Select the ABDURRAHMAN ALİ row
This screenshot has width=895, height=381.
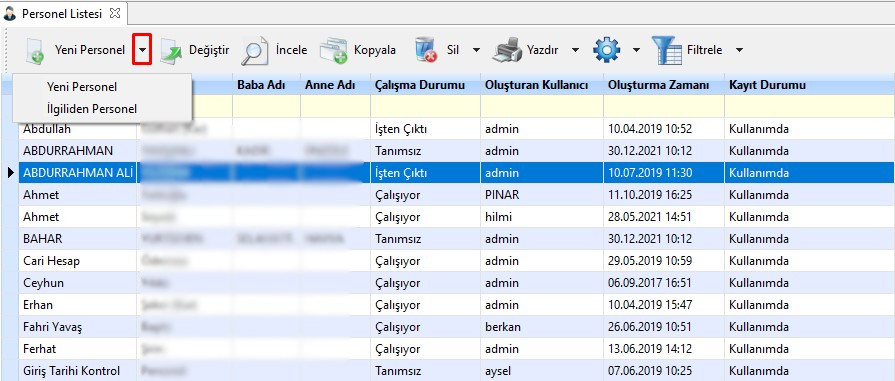pos(456,173)
